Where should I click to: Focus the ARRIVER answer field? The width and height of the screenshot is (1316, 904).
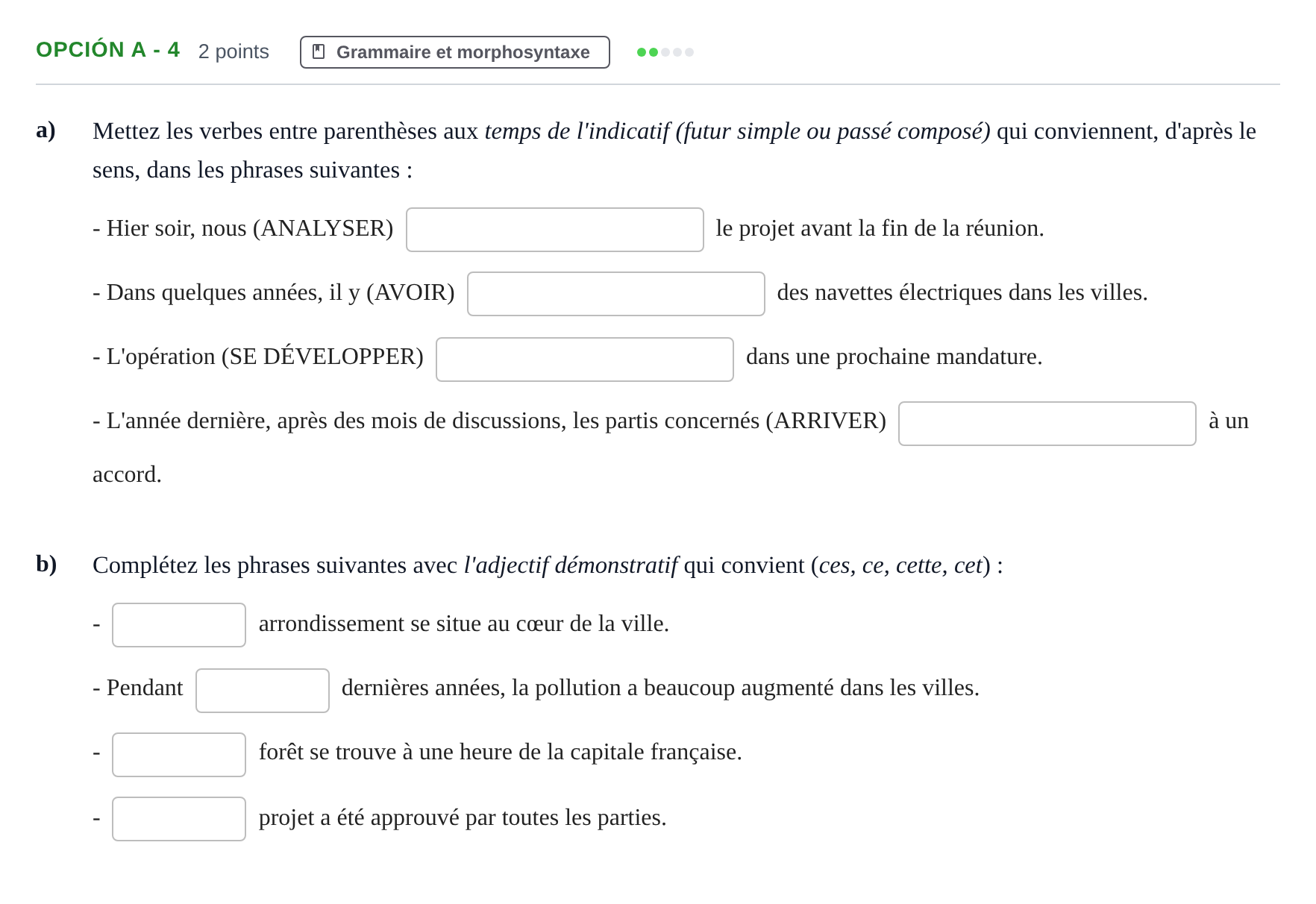point(1047,424)
